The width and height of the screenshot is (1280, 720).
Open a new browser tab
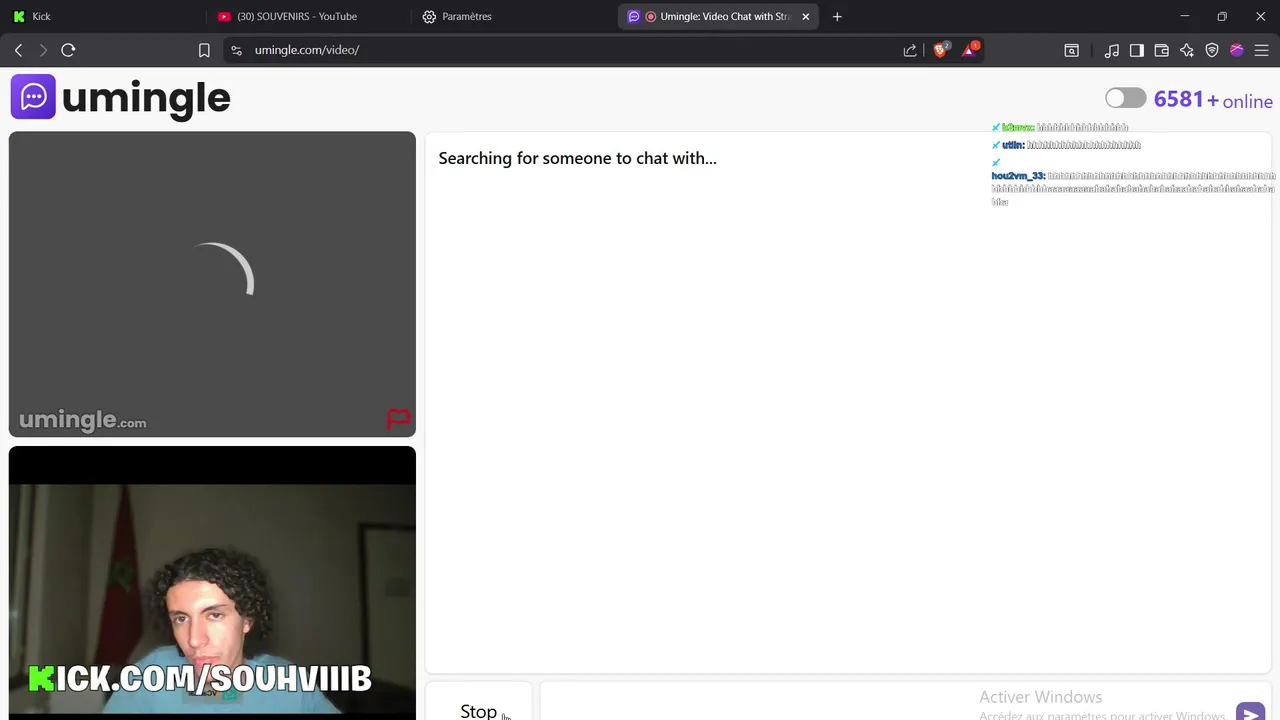point(837,16)
